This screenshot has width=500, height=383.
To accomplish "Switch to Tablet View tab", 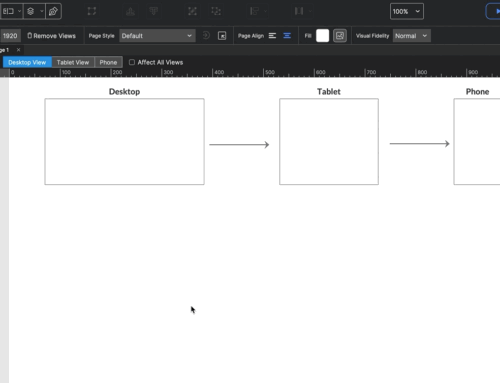I will pyautogui.click(x=73, y=62).
